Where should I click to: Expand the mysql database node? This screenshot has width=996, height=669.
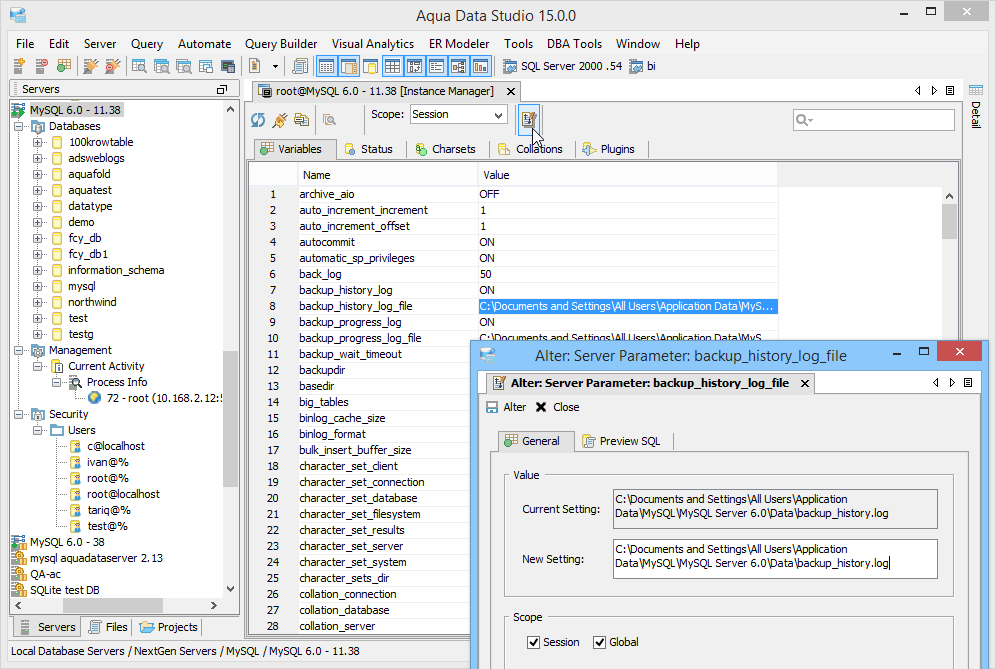point(37,287)
